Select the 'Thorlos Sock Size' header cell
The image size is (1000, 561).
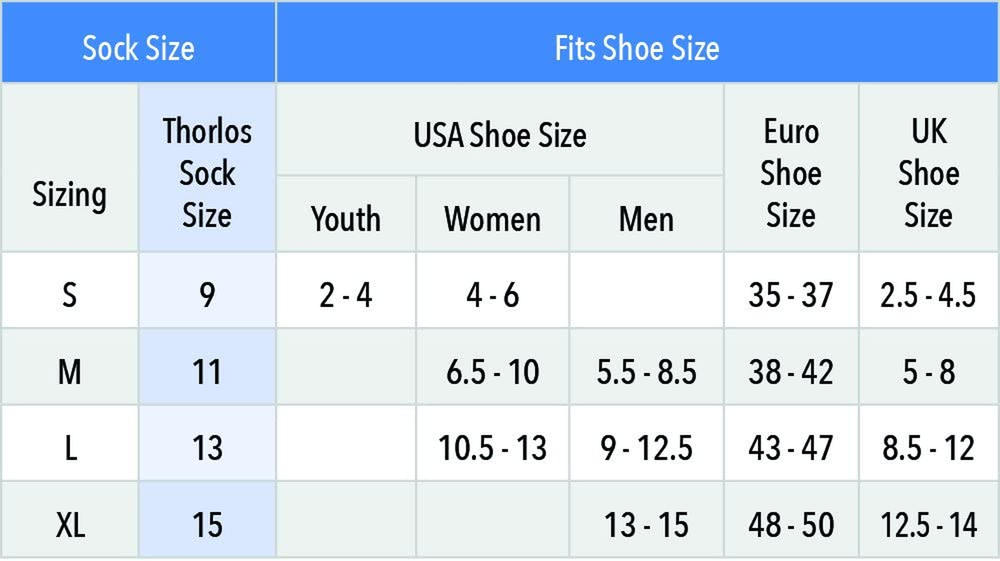tap(207, 173)
